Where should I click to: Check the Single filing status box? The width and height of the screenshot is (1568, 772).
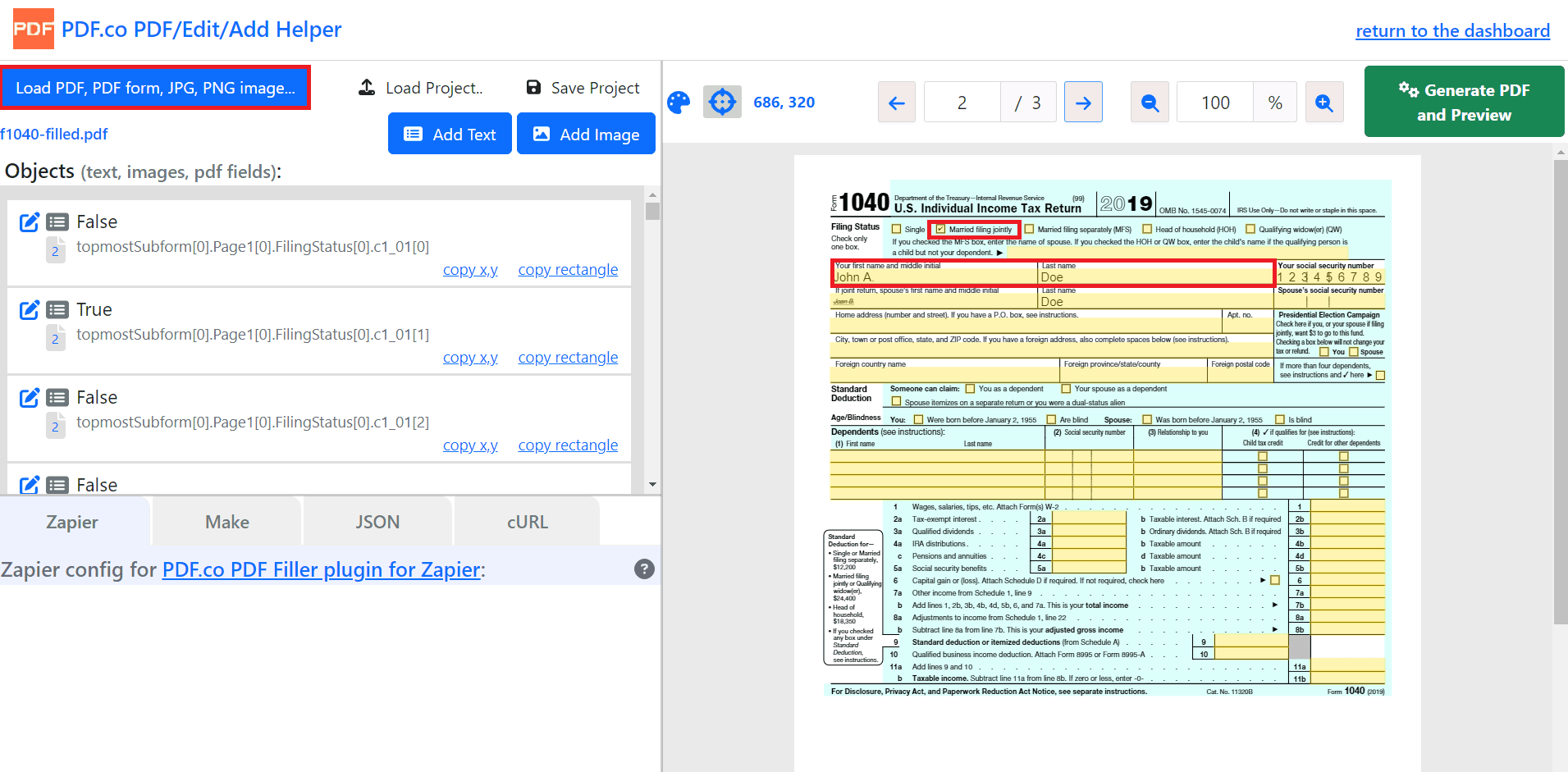coord(897,230)
